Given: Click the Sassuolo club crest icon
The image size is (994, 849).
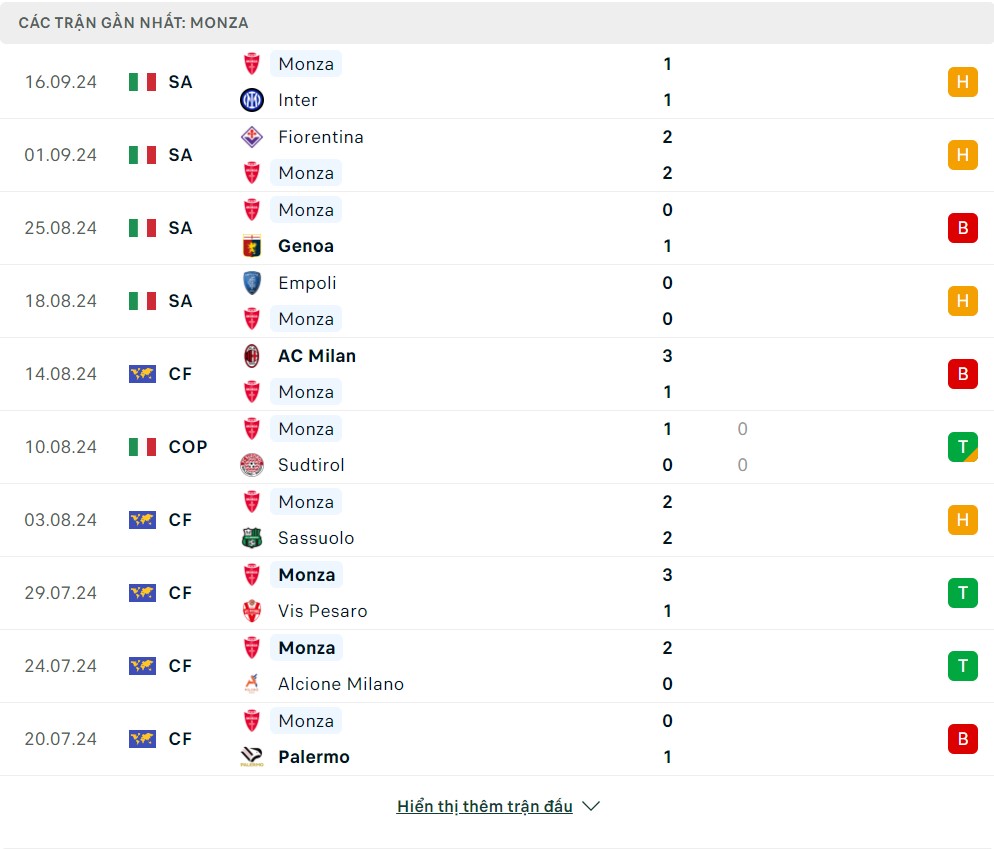Looking at the screenshot, I should (x=252, y=538).
